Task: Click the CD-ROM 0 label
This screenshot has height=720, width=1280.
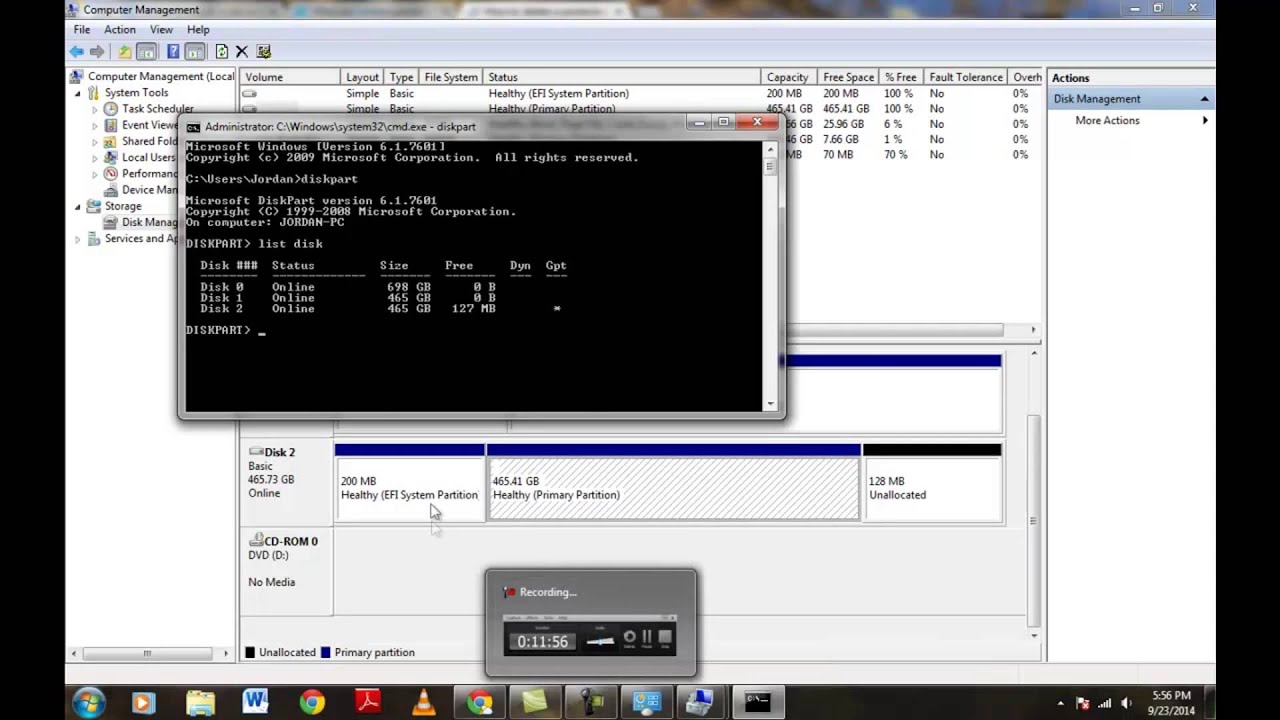Action: [290, 541]
